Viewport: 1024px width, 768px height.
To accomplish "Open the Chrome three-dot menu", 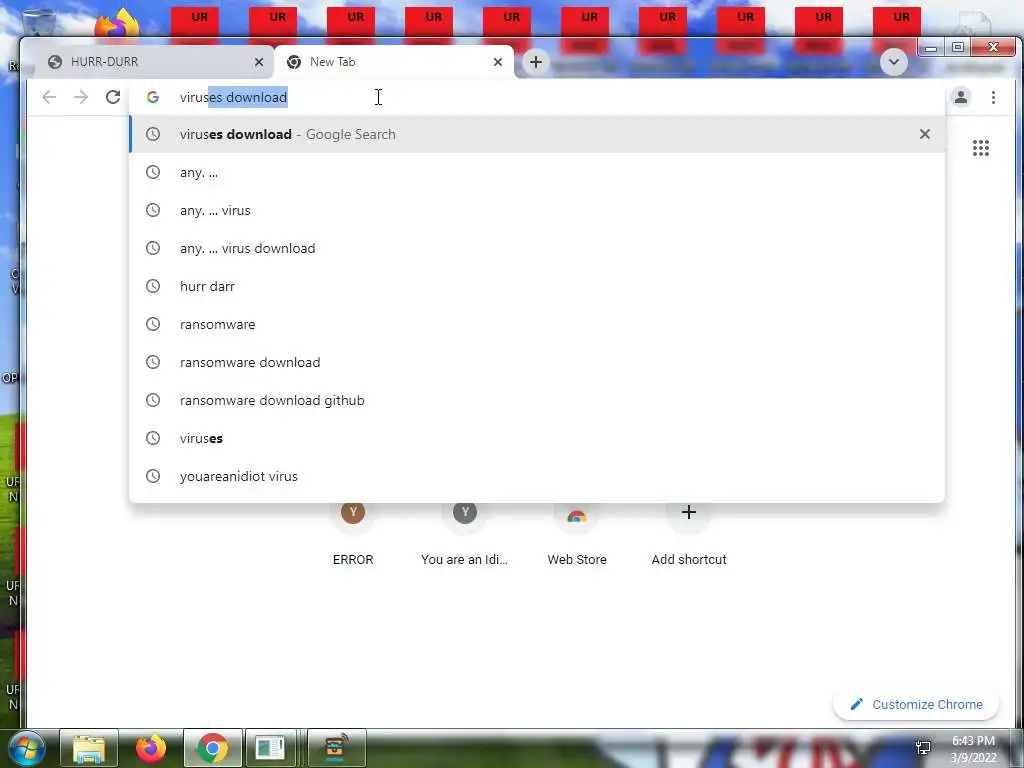I will click(993, 97).
